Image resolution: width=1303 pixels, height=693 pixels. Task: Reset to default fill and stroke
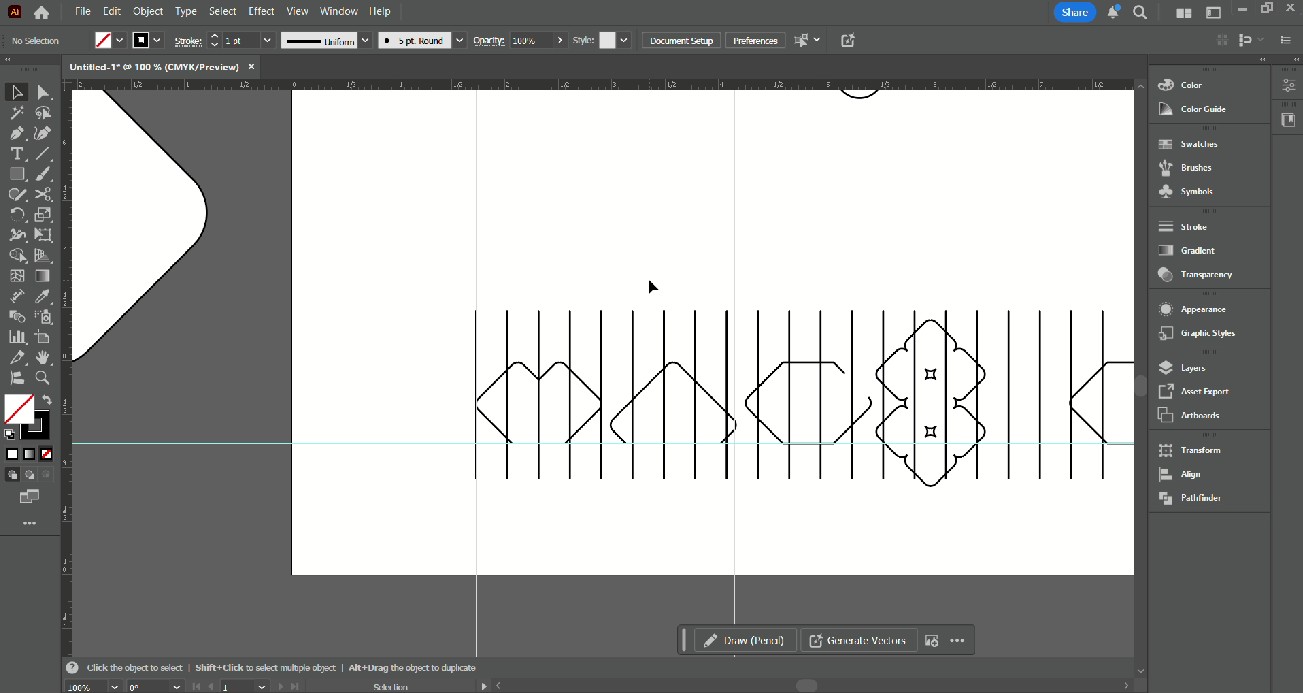[10, 434]
